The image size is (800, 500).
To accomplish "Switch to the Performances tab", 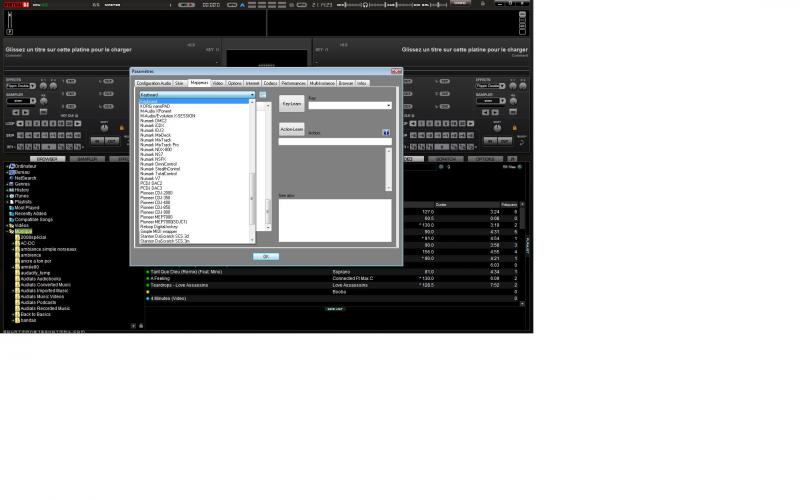I will pos(293,83).
